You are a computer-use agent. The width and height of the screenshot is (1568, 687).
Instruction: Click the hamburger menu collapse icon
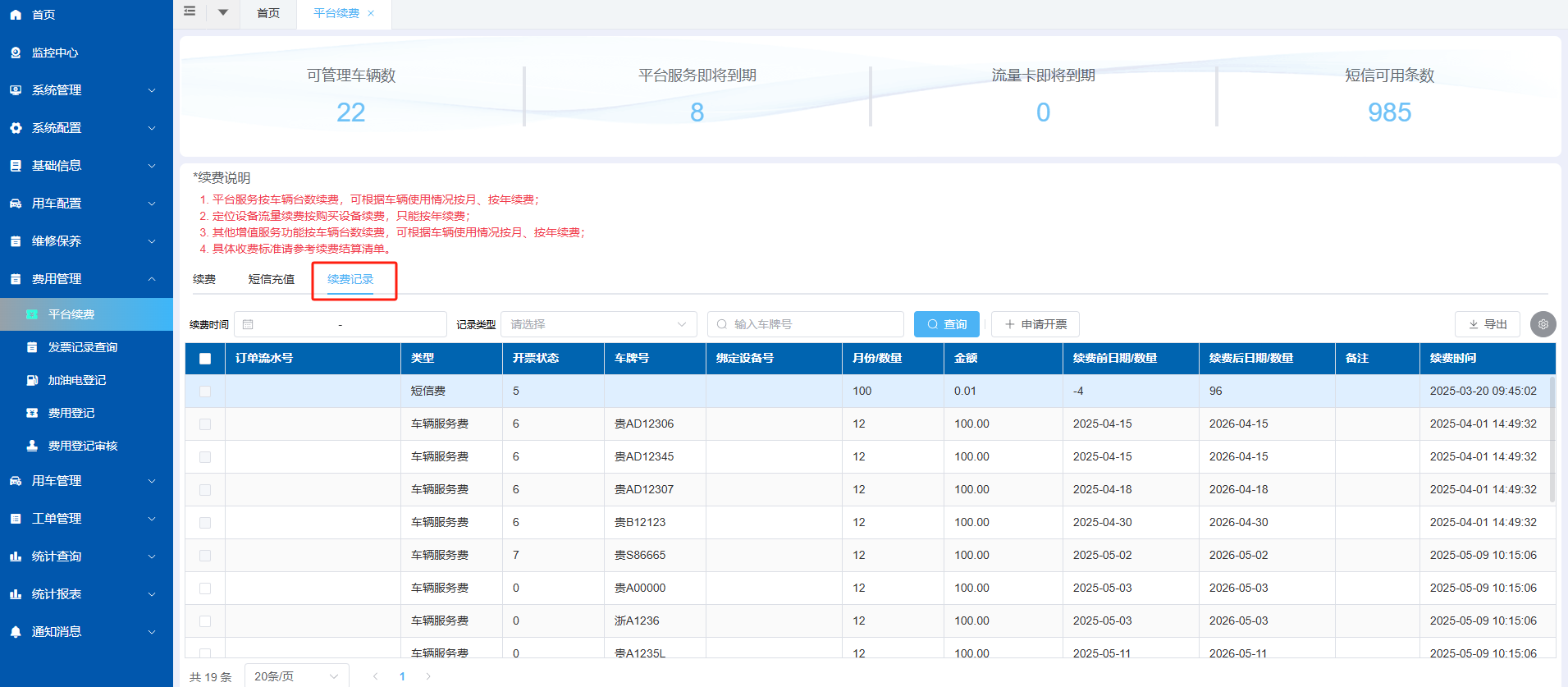coord(190,11)
